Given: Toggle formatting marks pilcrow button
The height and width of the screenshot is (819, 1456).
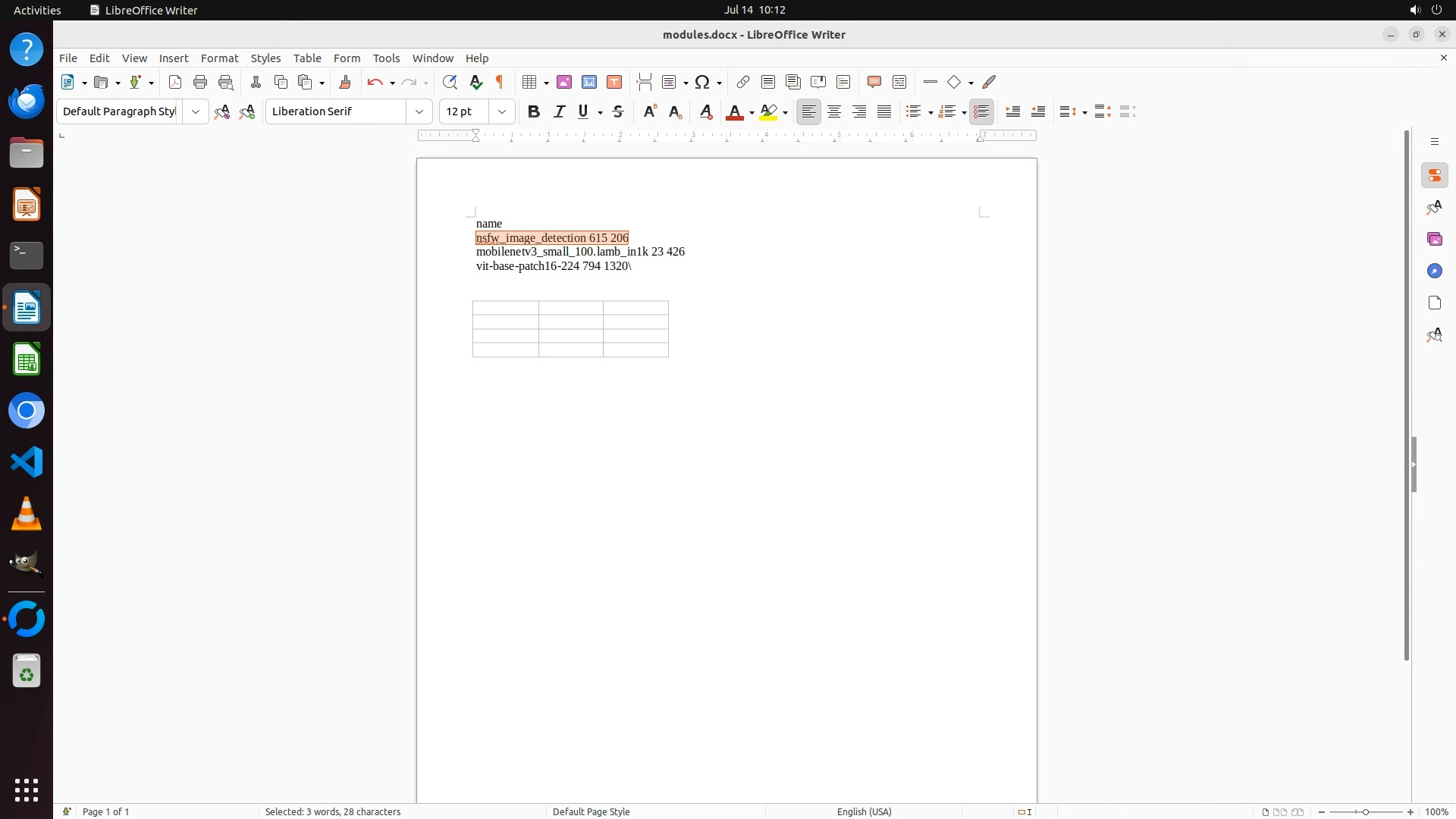Looking at the screenshot, I should [500, 82].
